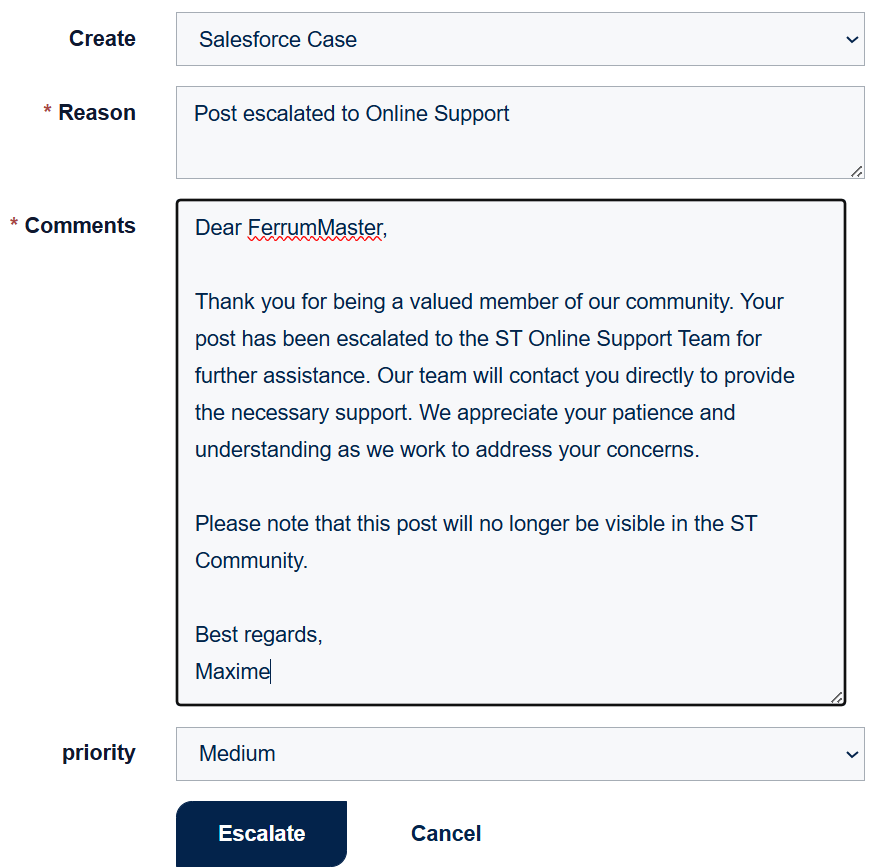
Task: Click the Create field label
Action: (x=102, y=39)
